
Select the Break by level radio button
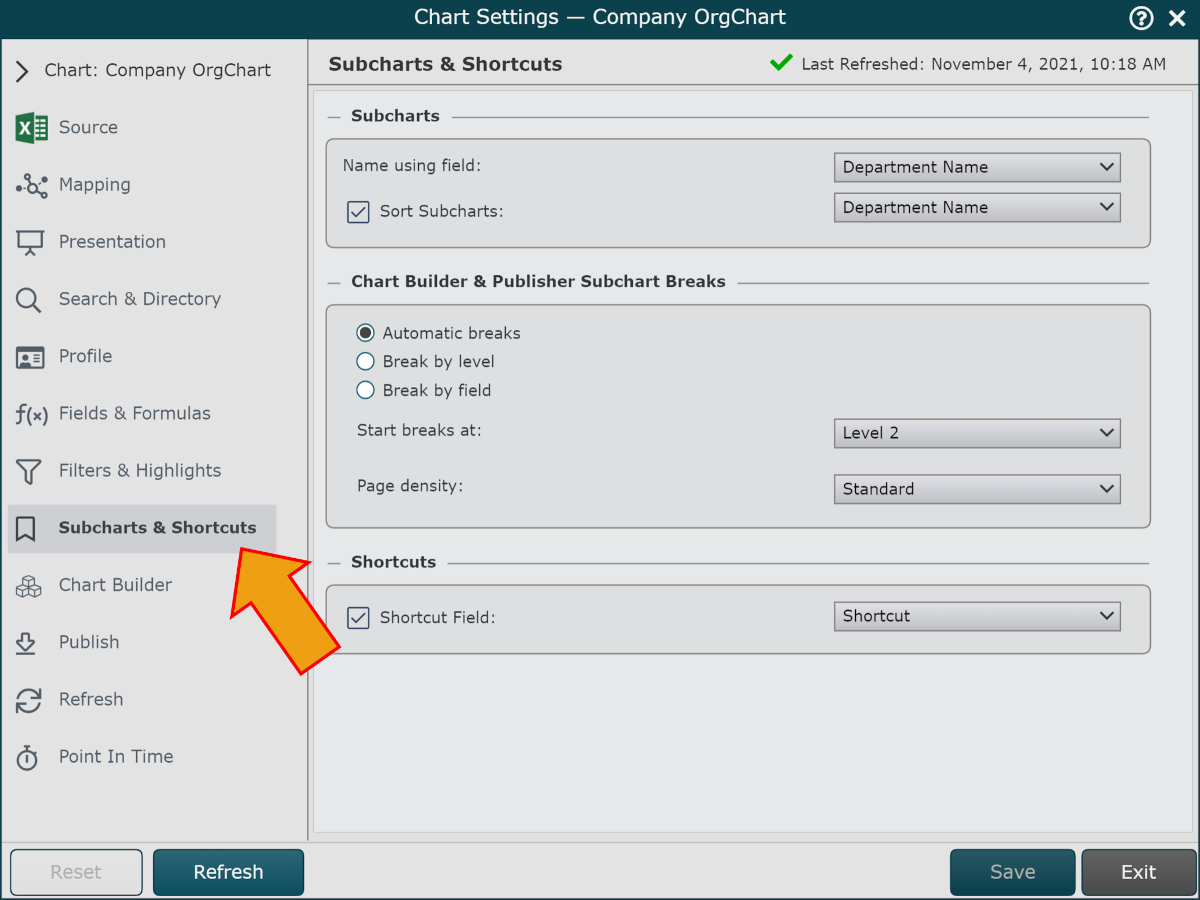pyautogui.click(x=366, y=362)
